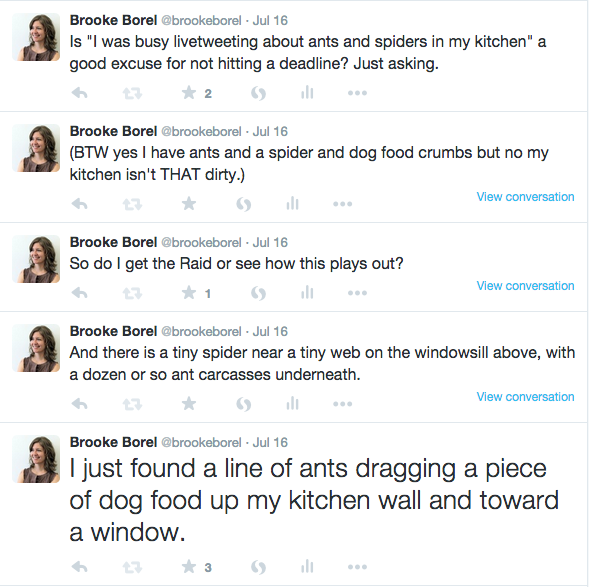Reply to the 'kitchen isn't THAT dirty' tweet
Viewport: 589px width, 587px height.
(79, 204)
